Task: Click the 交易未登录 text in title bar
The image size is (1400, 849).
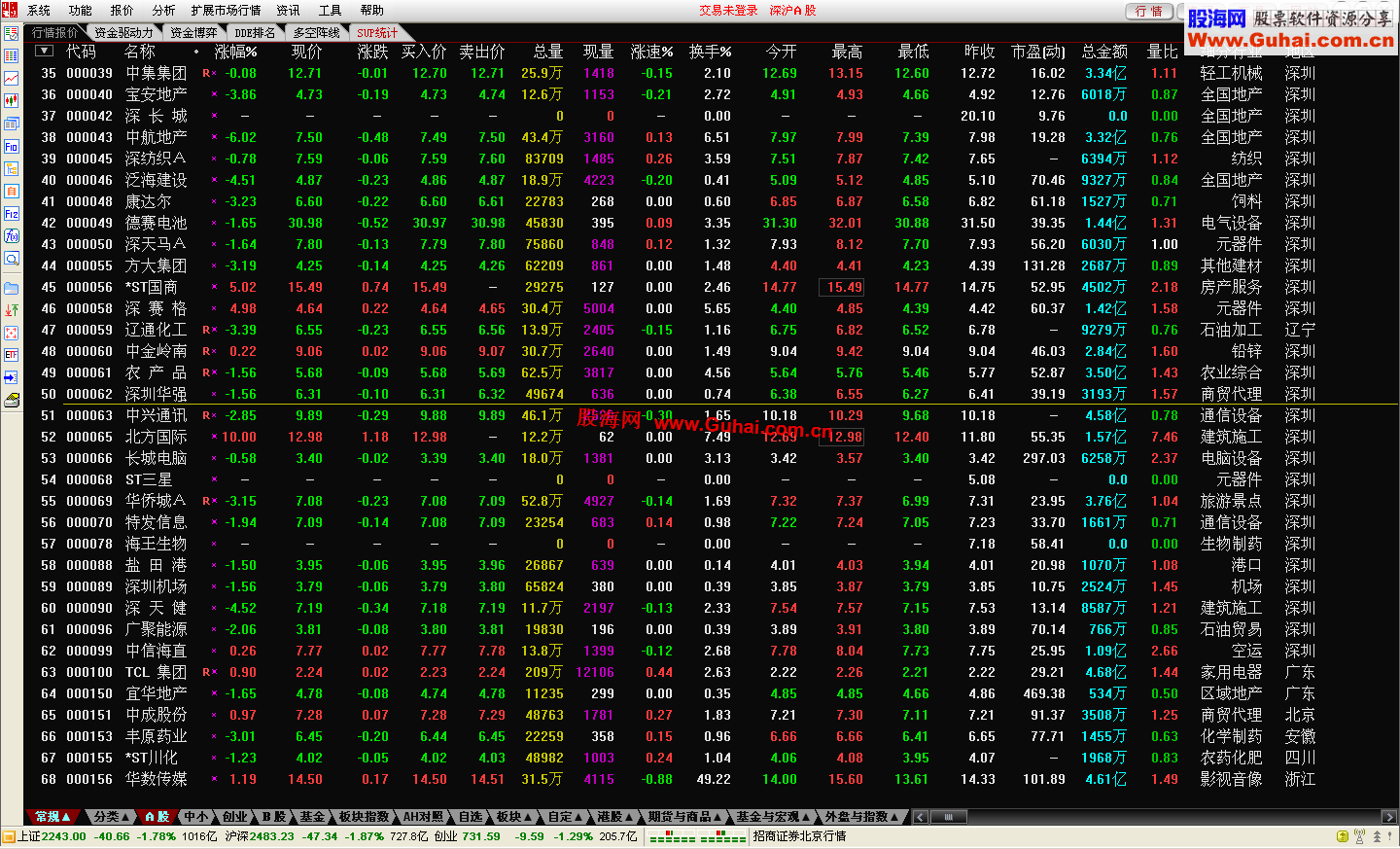Action: pos(728,11)
